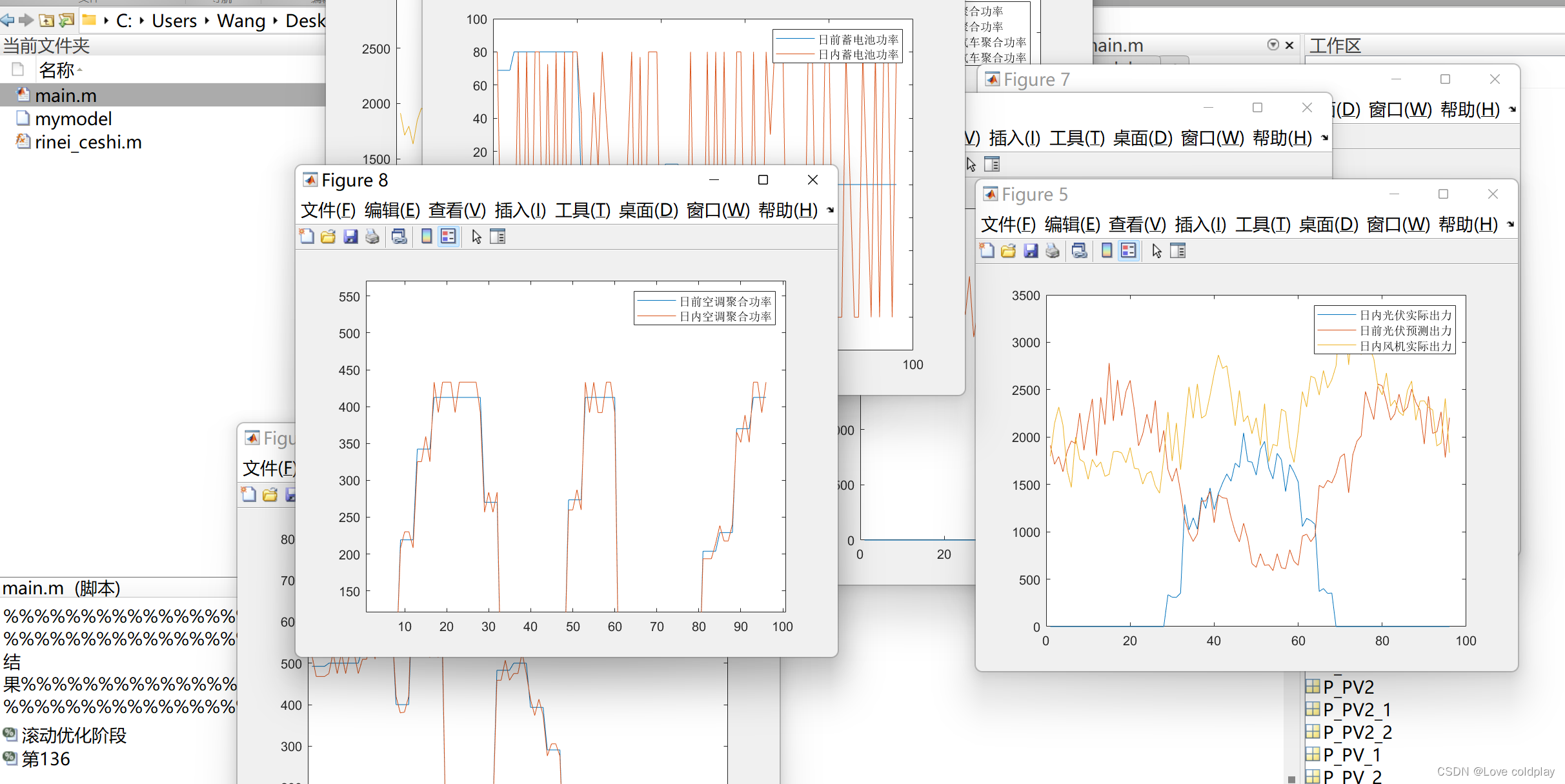1565x784 pixels.
Task: Open main.m editor panel actions dropdown
Action: click(x=1273, y=45)
